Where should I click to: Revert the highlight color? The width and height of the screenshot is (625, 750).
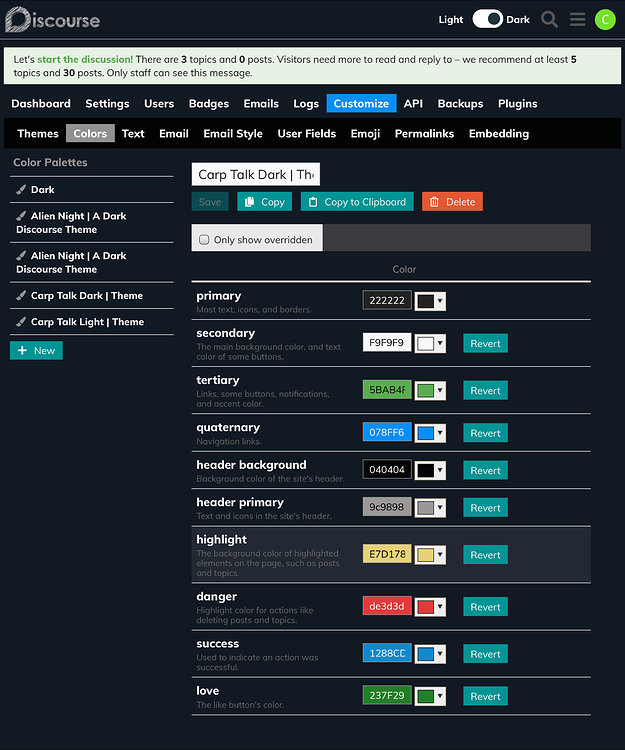coord(485,555)
